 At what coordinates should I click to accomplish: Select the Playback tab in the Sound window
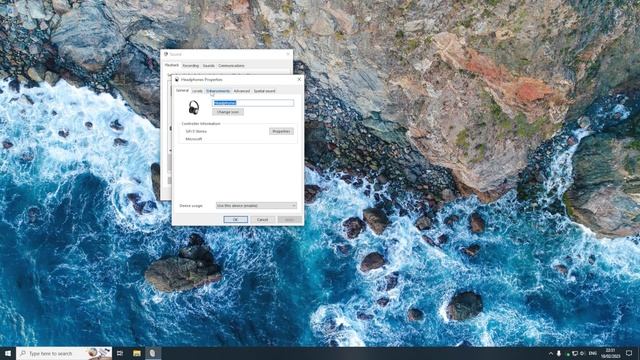pos(172,65)
